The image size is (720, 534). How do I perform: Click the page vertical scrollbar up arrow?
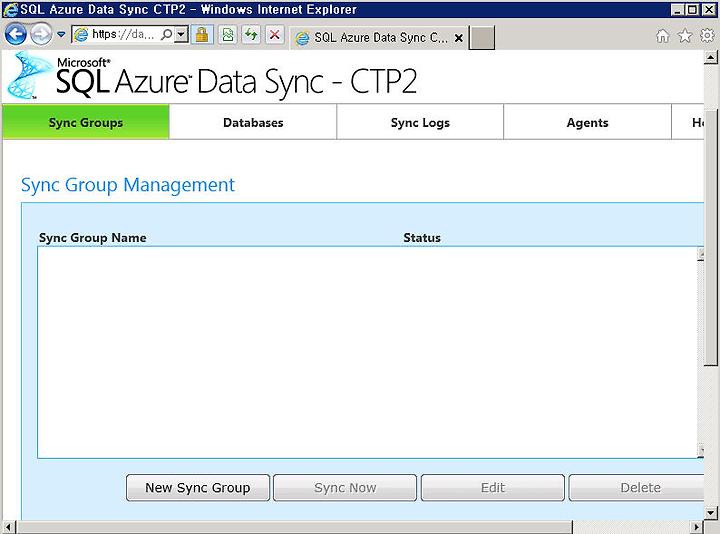coord(711,57)
